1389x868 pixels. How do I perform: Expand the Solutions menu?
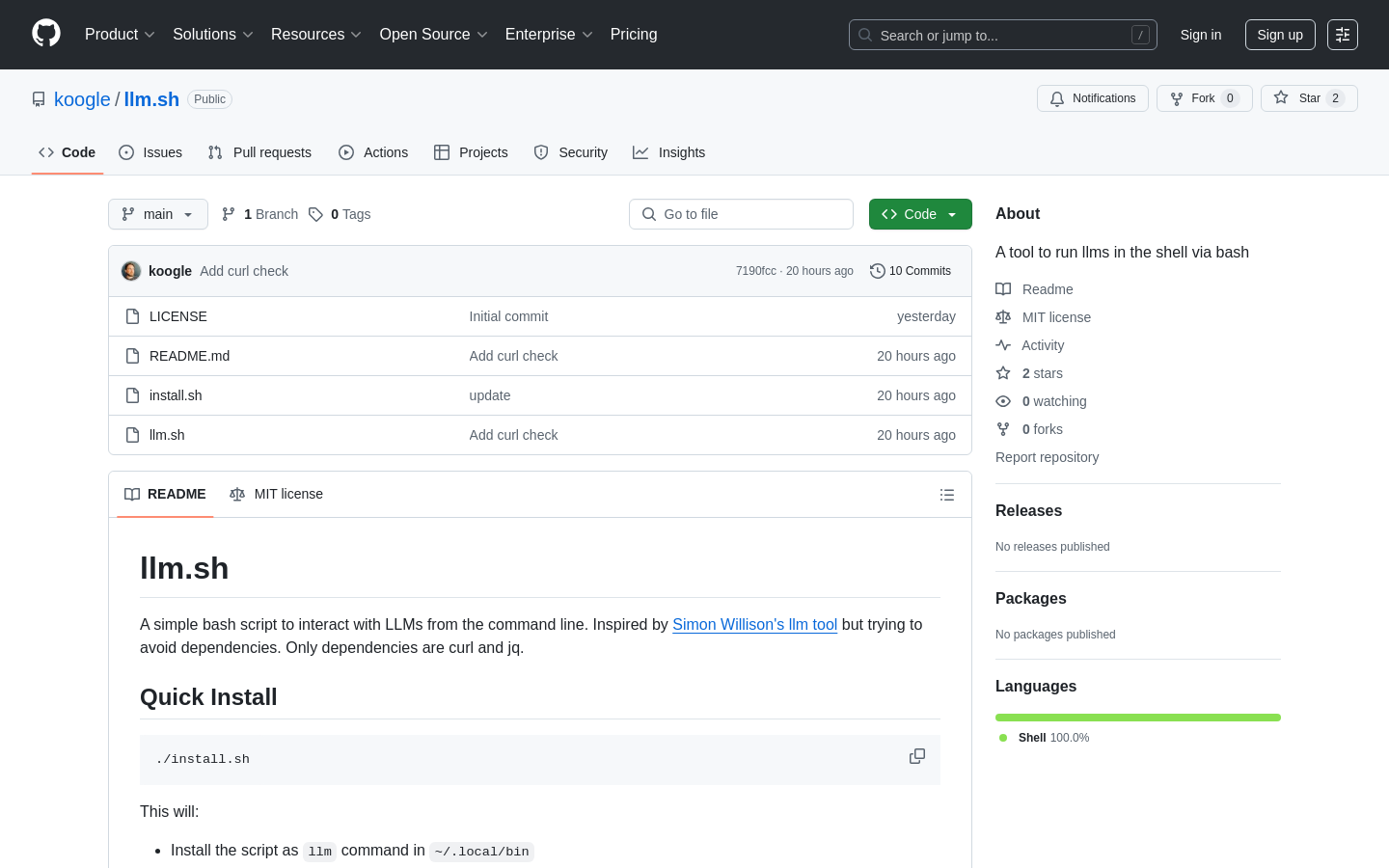pos(213,35)
